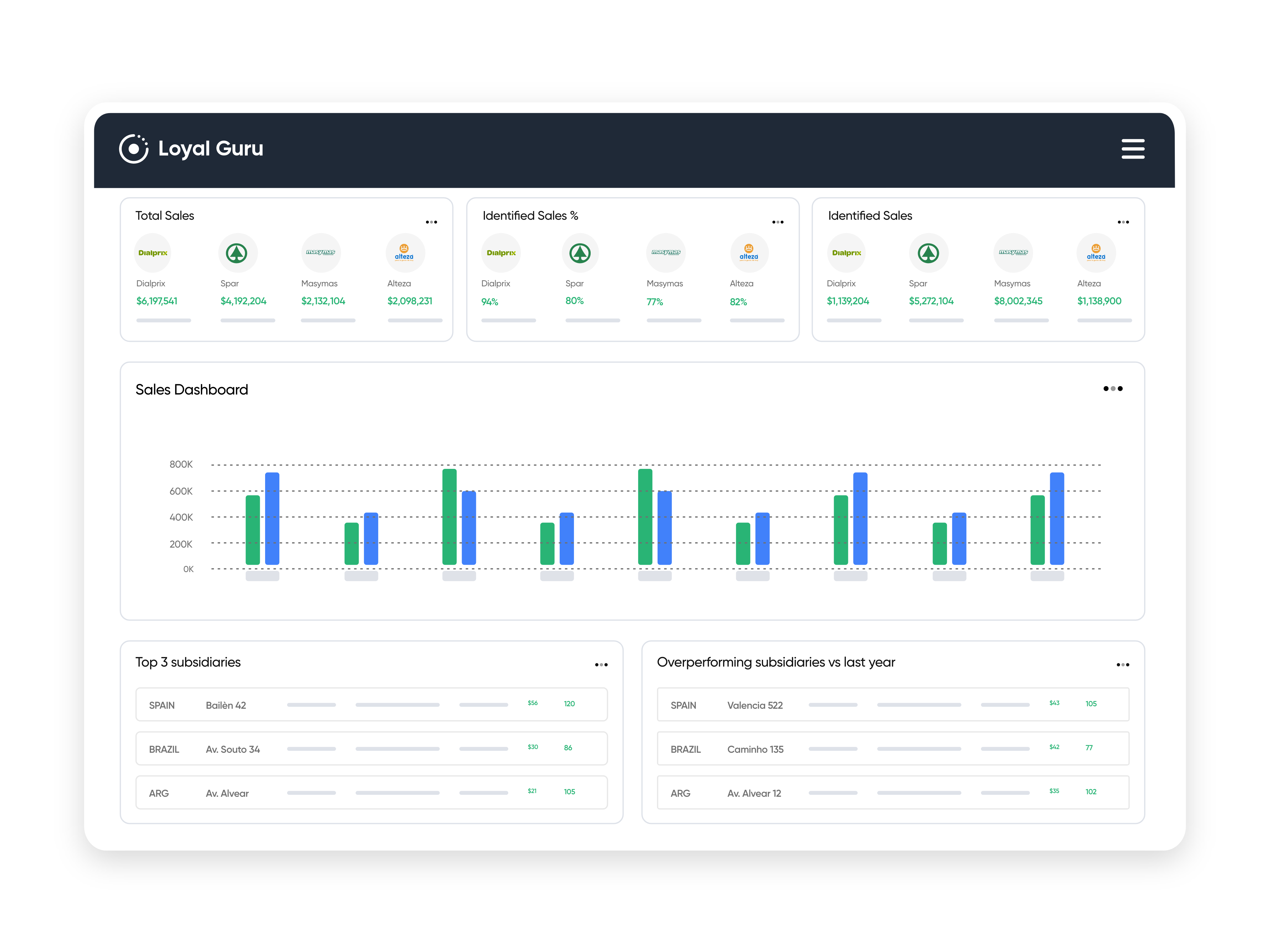Select the Masymas icon in Identified Sales %

coord(665,253)
